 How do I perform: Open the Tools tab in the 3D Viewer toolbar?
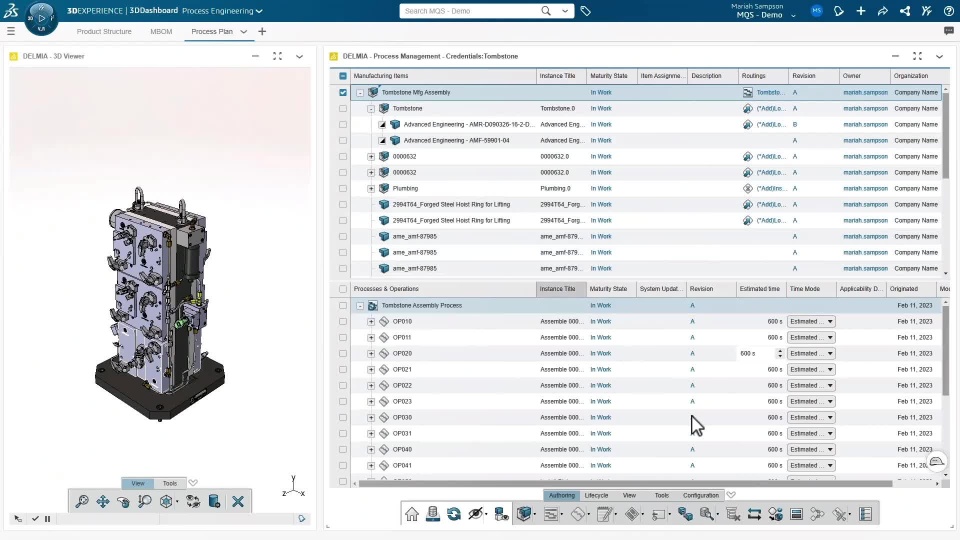click(x=170, y=483)
